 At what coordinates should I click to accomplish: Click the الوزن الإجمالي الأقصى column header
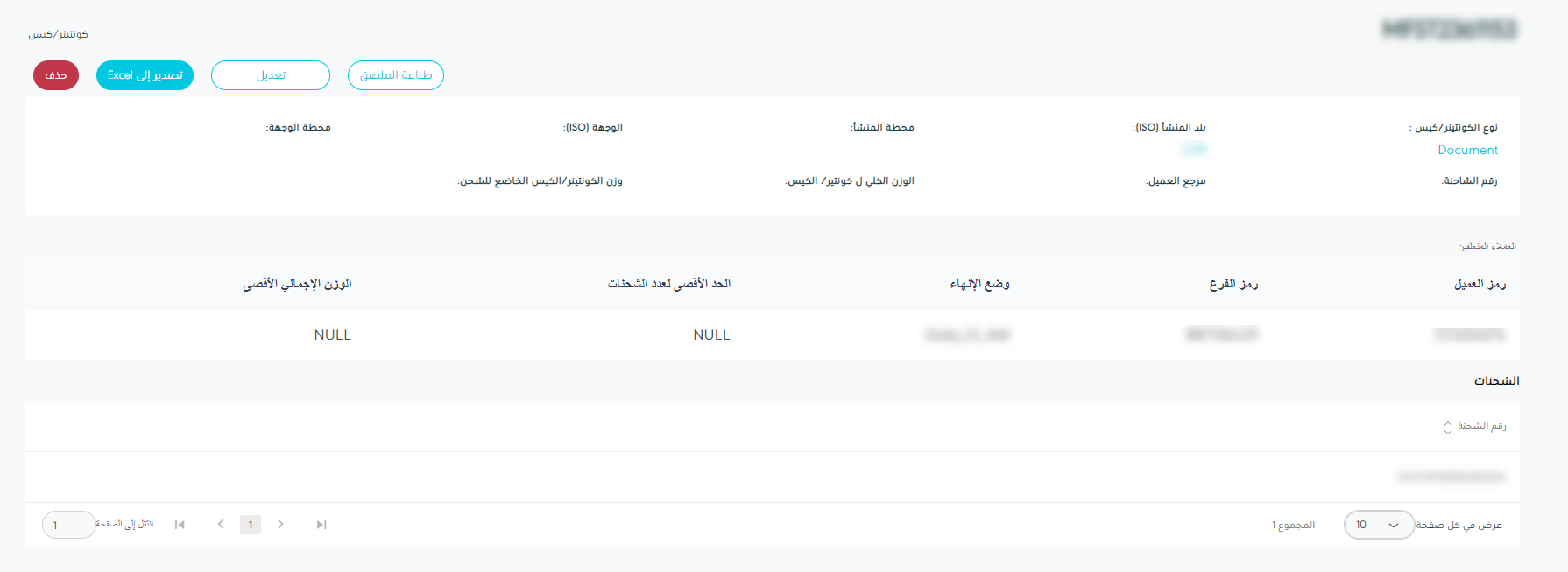(297, 284)
